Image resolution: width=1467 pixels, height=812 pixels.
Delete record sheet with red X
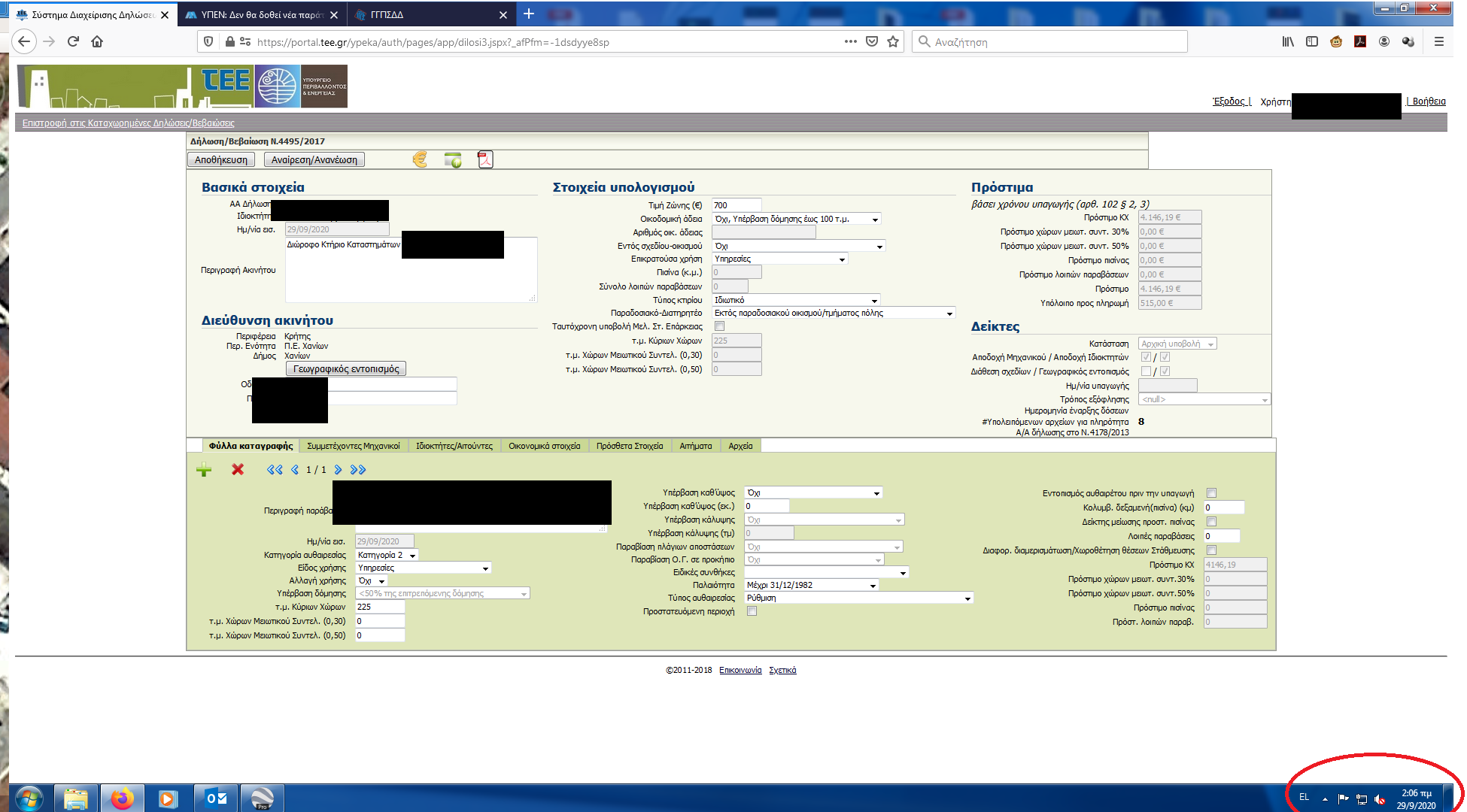(x=238, y=470)
